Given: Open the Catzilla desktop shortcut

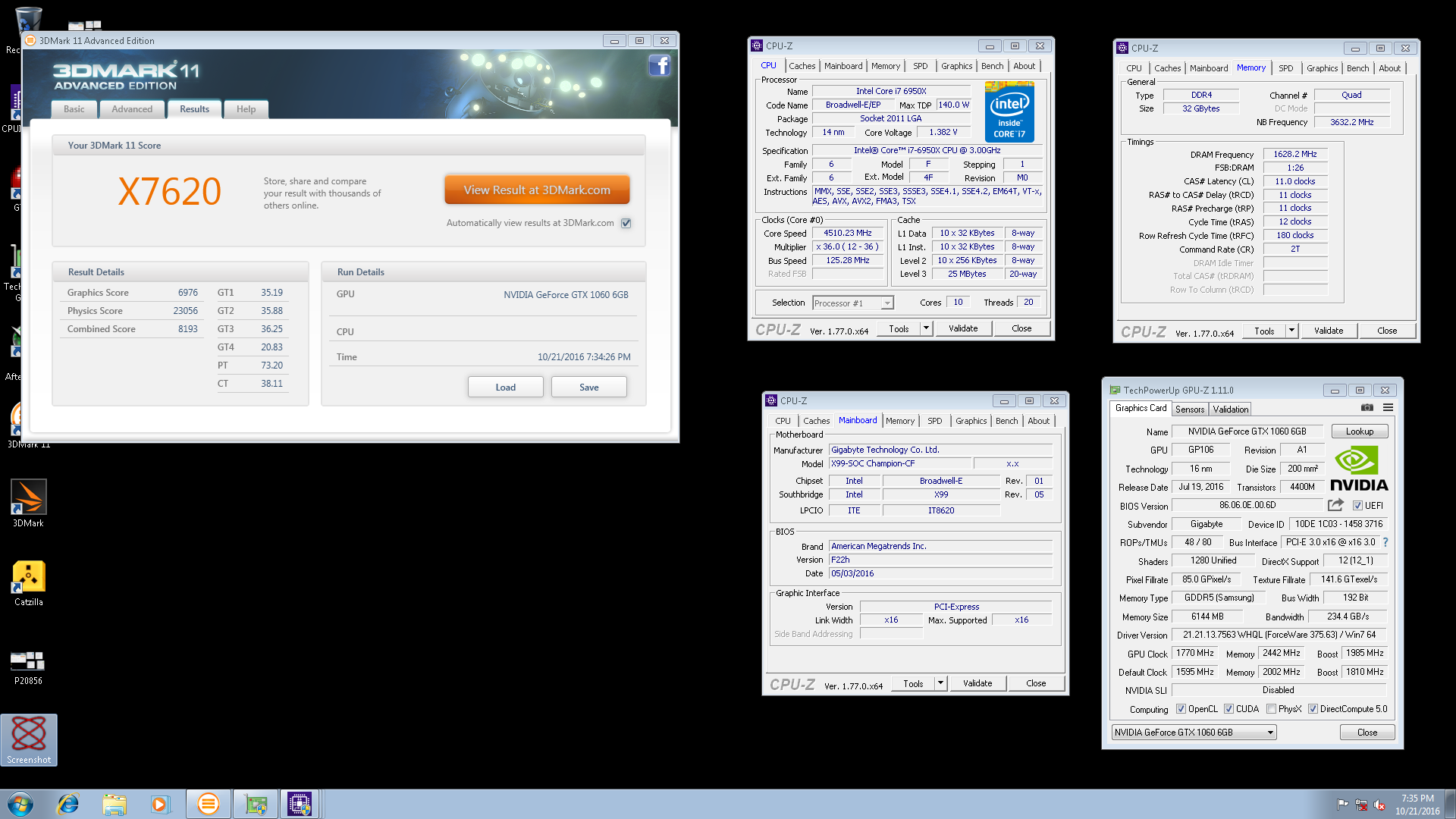Looking at the screenshot, I should (x=28, y=583).
